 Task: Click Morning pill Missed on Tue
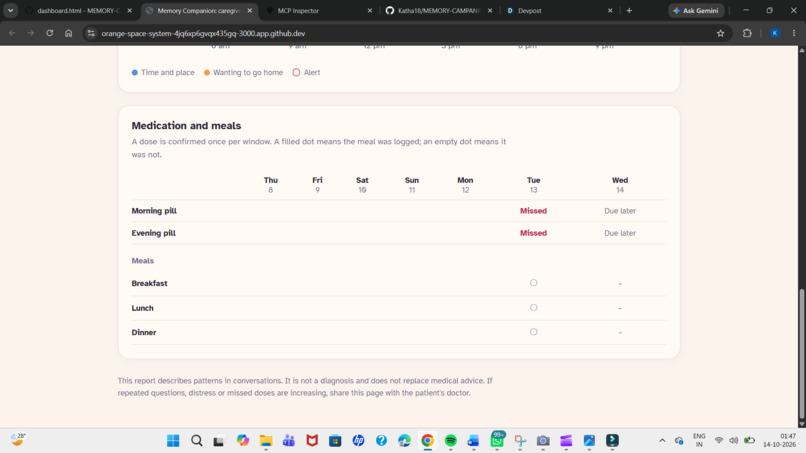[534, 211]
